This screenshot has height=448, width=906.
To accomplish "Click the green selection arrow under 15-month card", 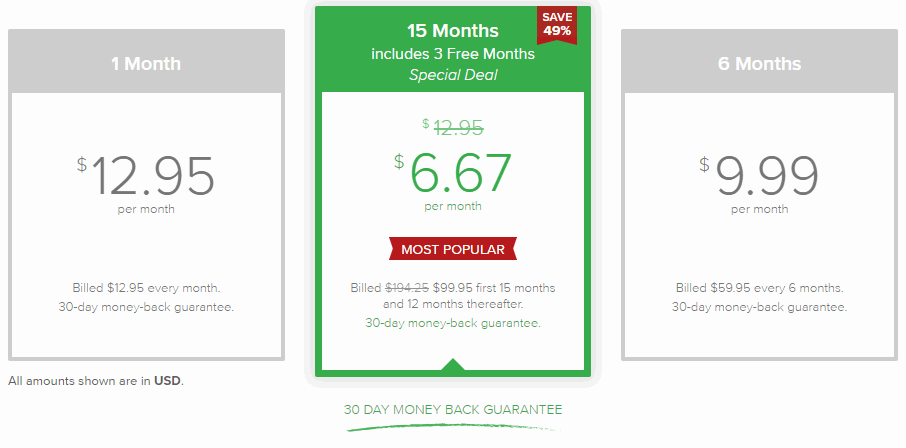I will coord(453,364).
